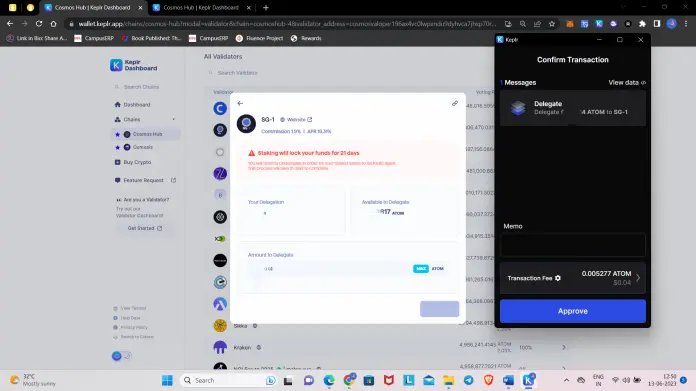The height and width of the screenshot is (391, 696).
Task: Open View data in Keplr popup
Action: (x=627, y=83)
